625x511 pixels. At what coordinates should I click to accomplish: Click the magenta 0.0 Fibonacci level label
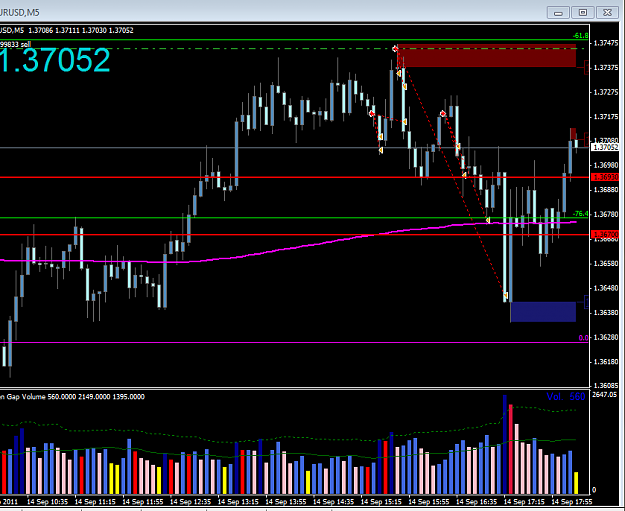click(x=583, y=338)
